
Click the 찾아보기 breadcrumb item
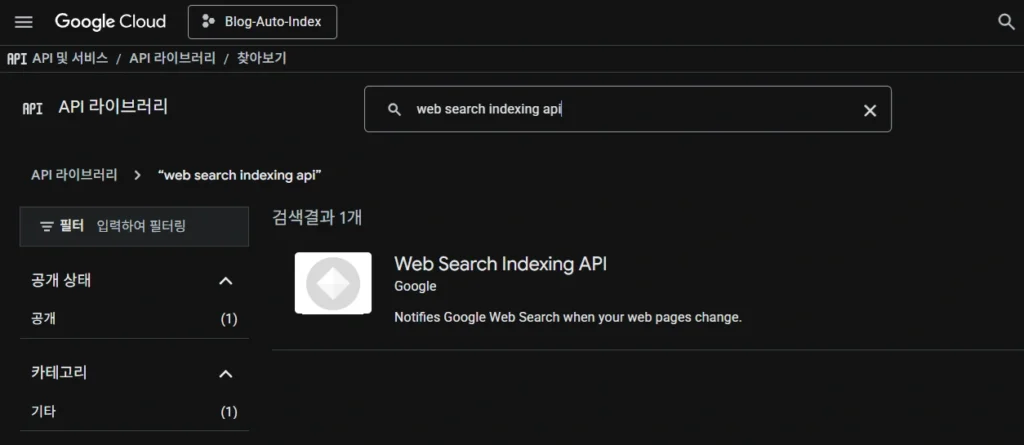point(261,58)
